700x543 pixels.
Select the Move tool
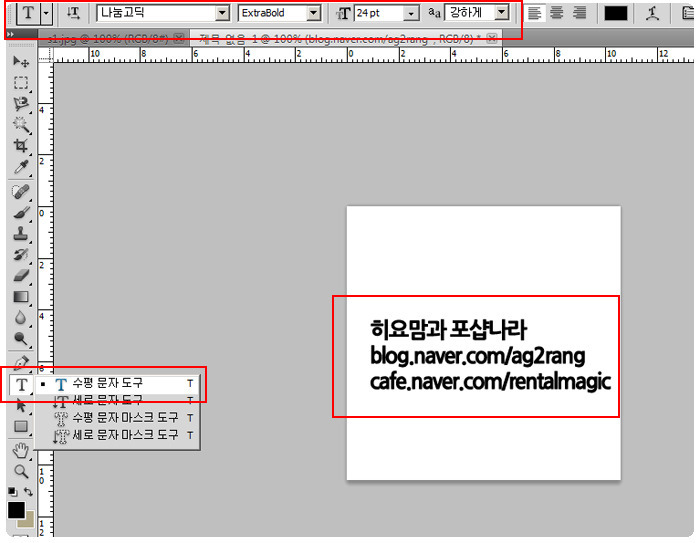21,62
